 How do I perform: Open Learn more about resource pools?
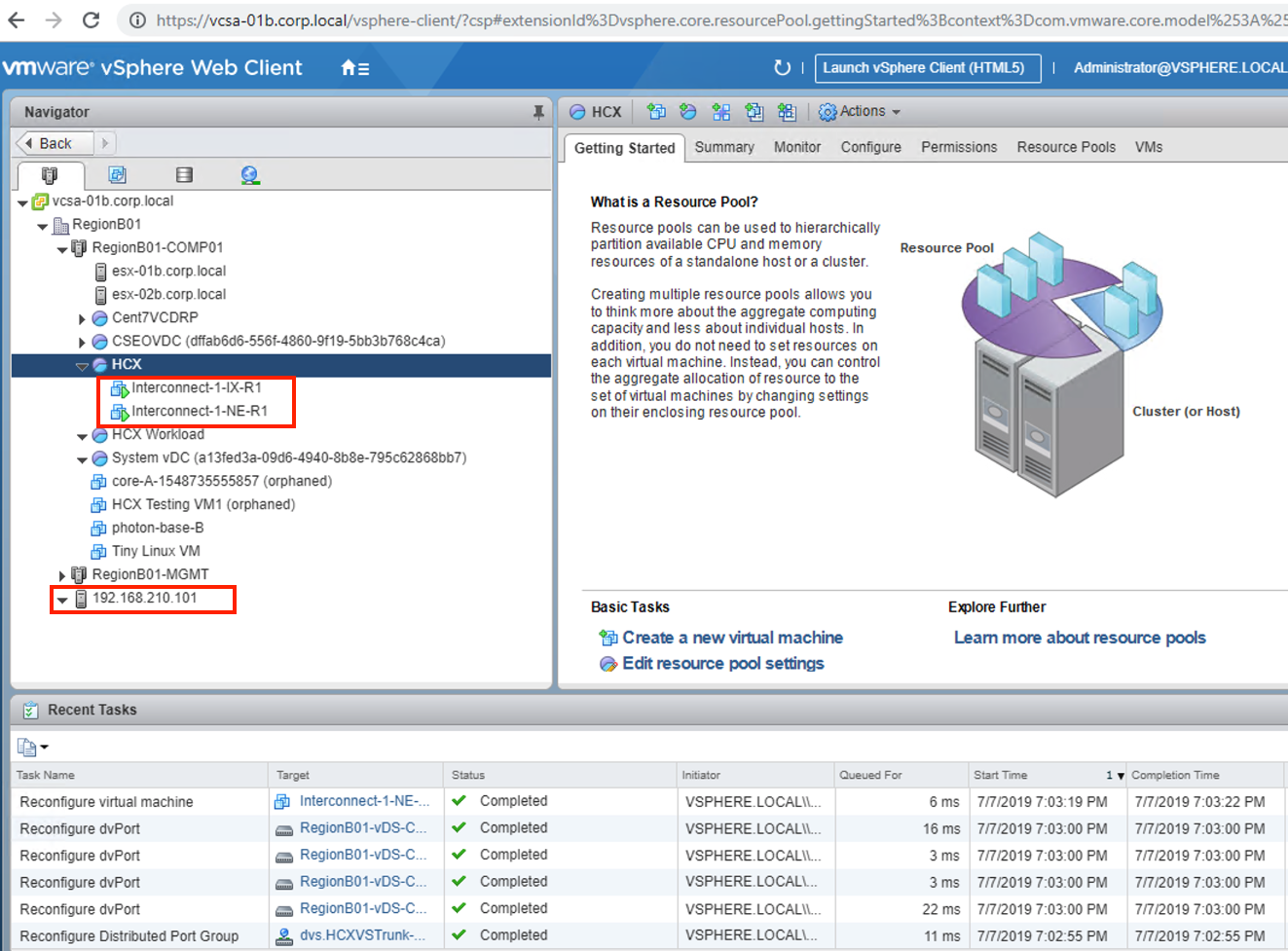click(1079, 638)
